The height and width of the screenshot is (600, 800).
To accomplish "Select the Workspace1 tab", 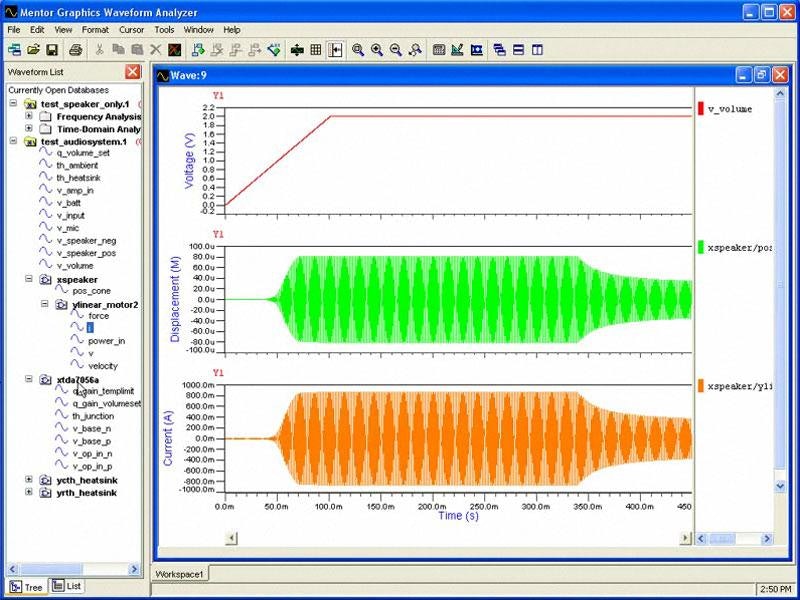I will (179, 574).
